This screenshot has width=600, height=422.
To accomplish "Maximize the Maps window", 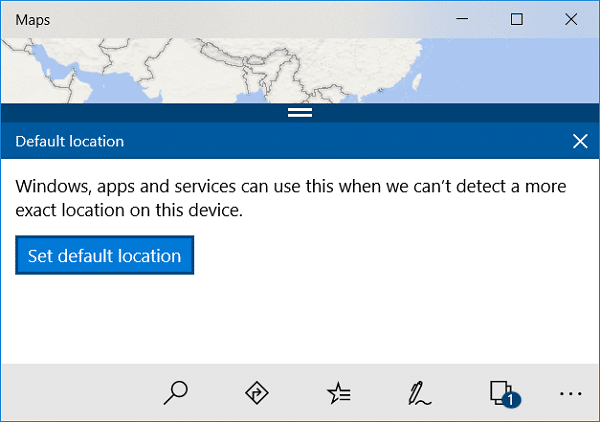I will 517,19.
